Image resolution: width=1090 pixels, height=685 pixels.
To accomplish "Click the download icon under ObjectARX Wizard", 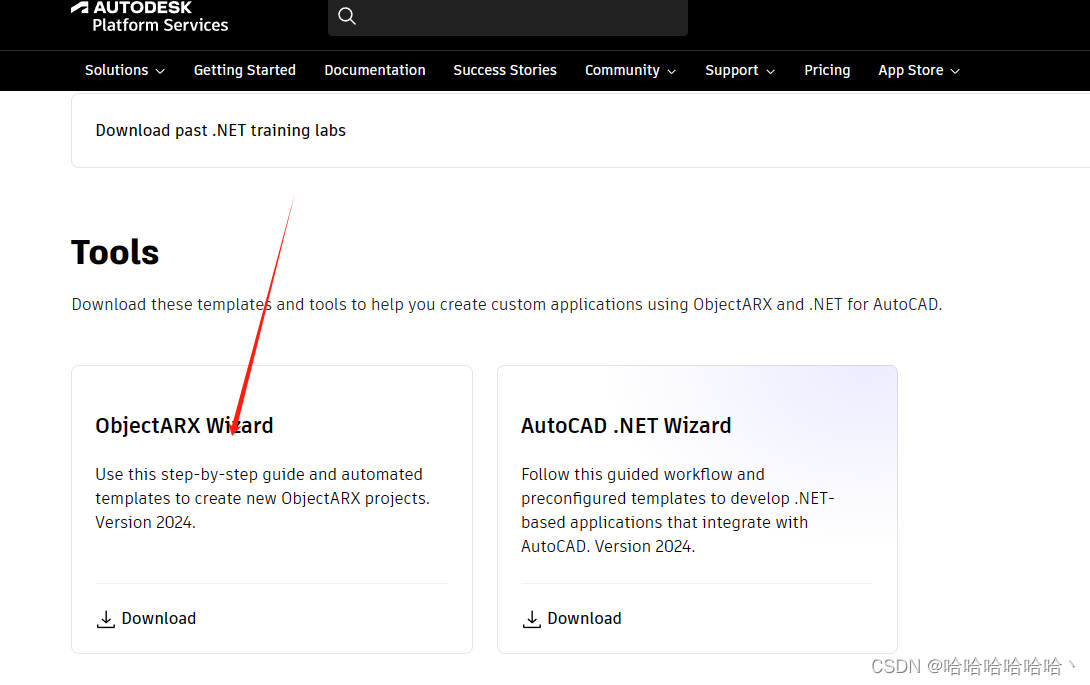I will click(106, 619).
